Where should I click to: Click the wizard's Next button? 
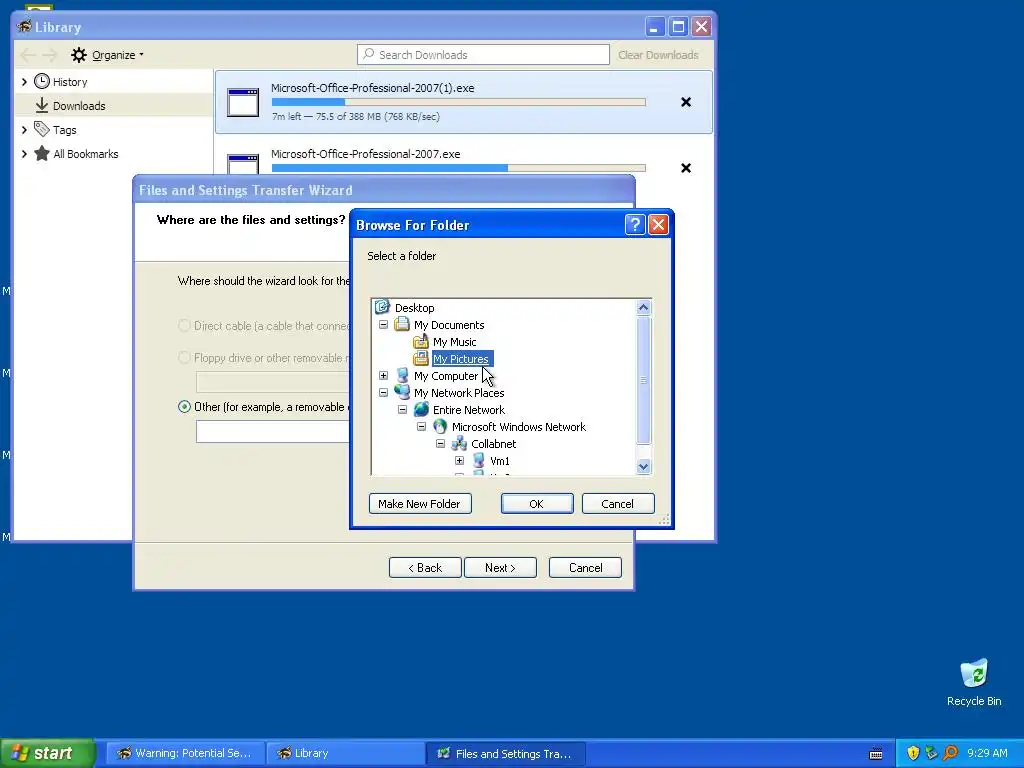tap(500, 568)
